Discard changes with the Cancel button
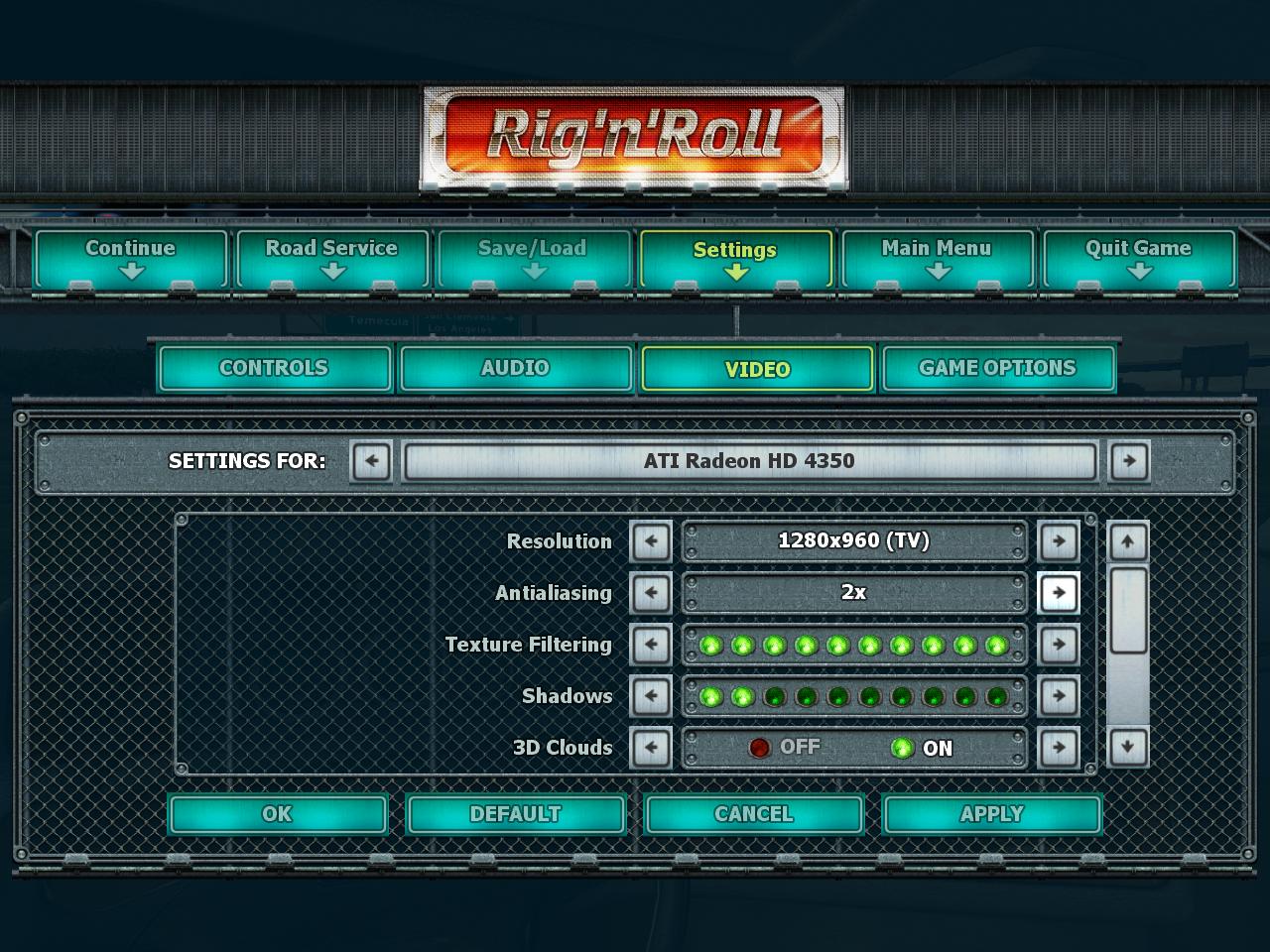 point(753,814)
